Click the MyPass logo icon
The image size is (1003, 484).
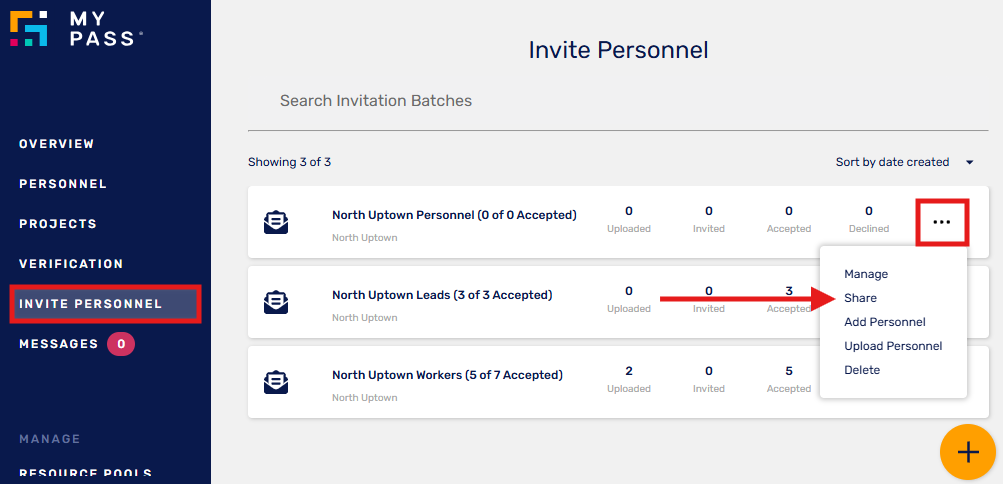29,28
